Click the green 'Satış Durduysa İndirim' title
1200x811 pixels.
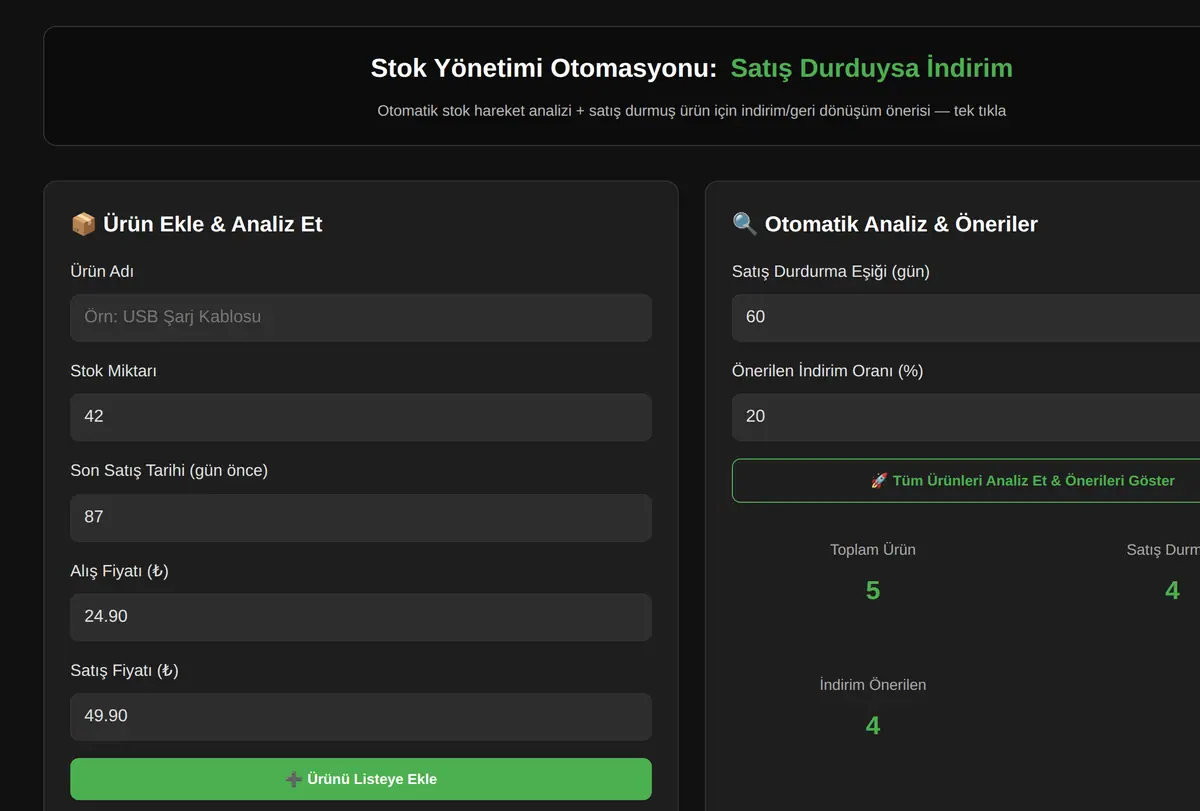coord(872,68)
